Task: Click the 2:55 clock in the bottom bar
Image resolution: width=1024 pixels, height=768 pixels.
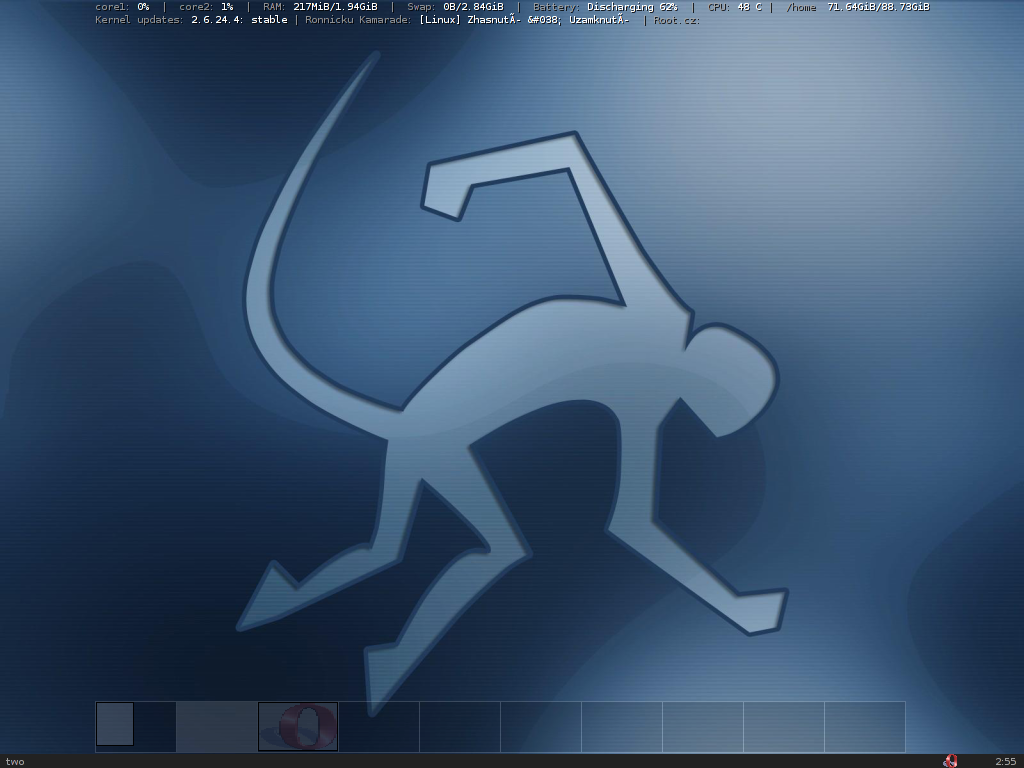Action: [1006, 761]
